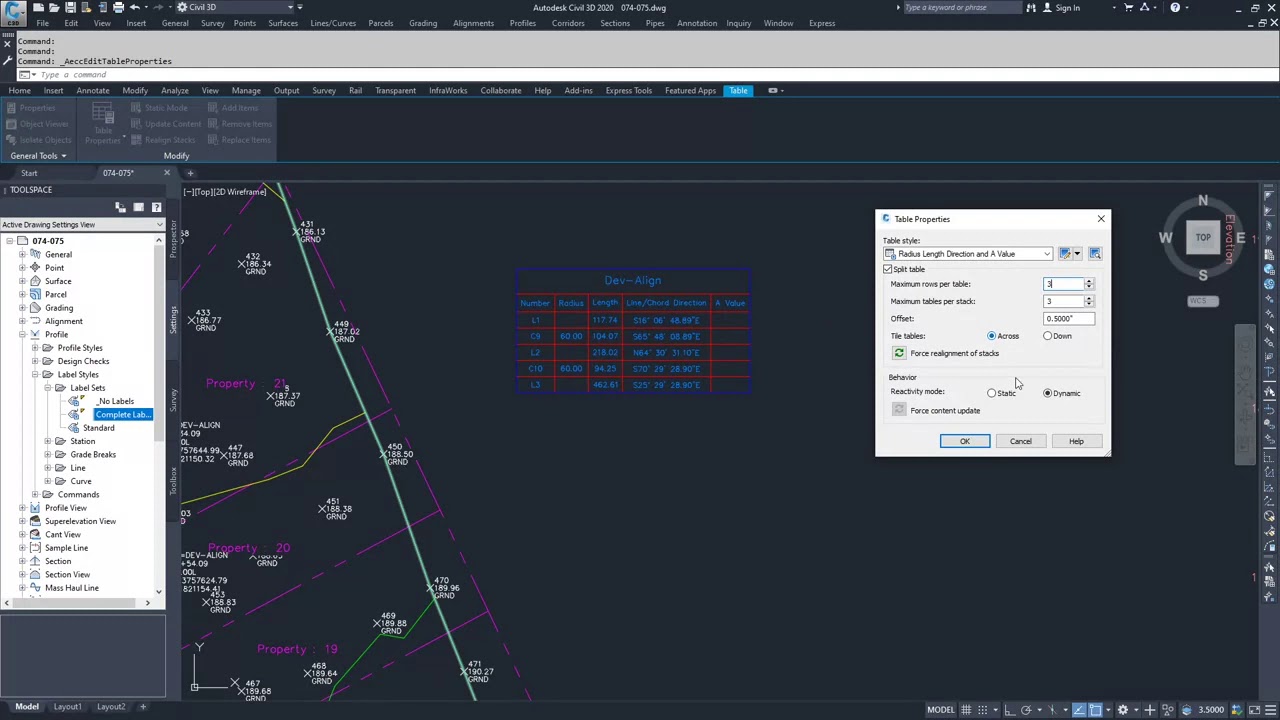Viewport: 1280px width, 720px height.
Task: Click the search binoculars icon in title bar
Action: (1031, 8)
